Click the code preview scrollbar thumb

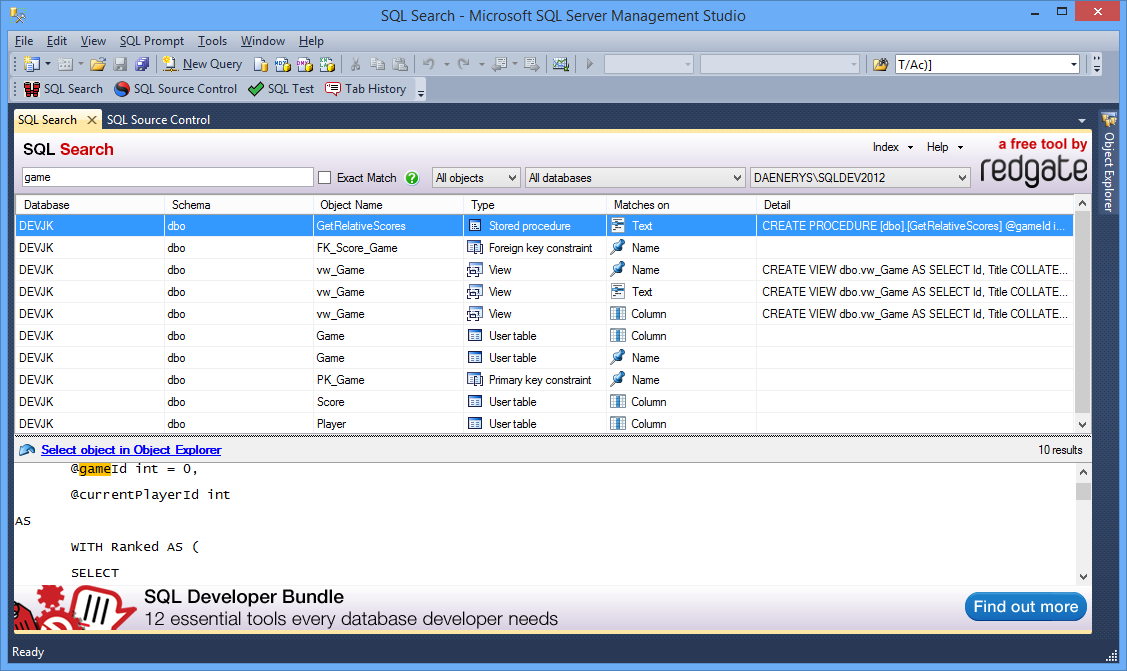pyautogui.click(x=1083, y=491)
